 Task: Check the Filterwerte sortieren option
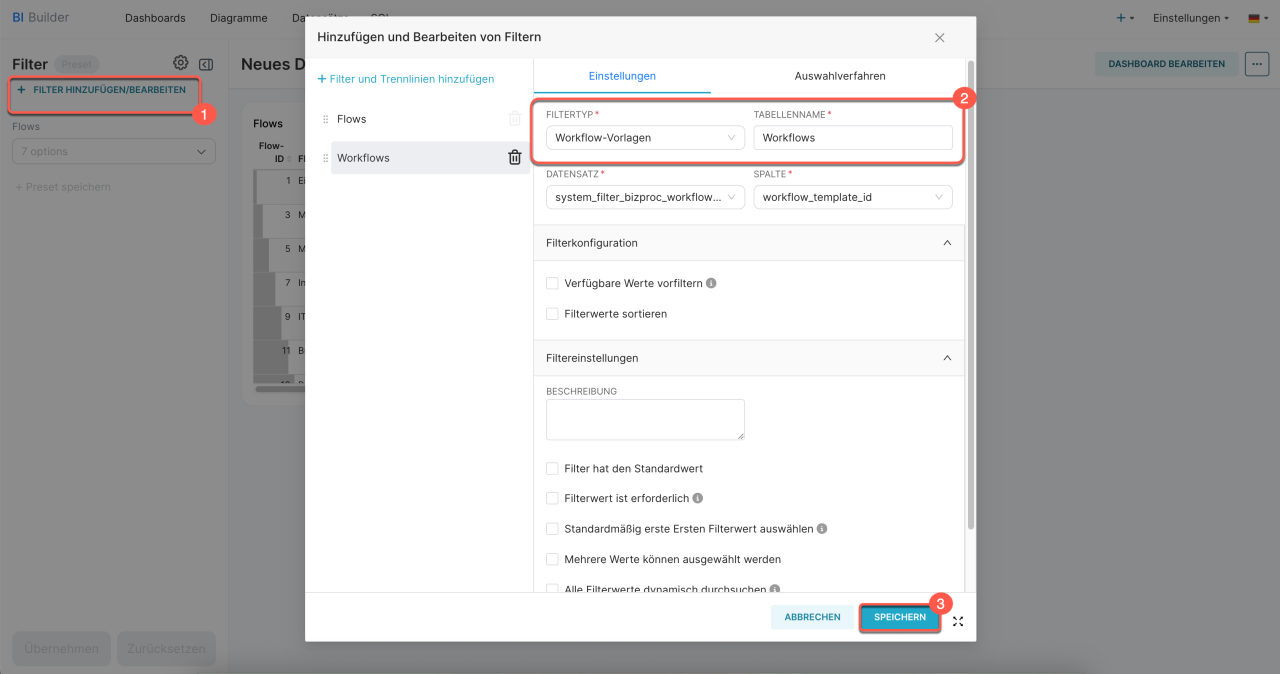pyautogui.click(x=552, y=314)
